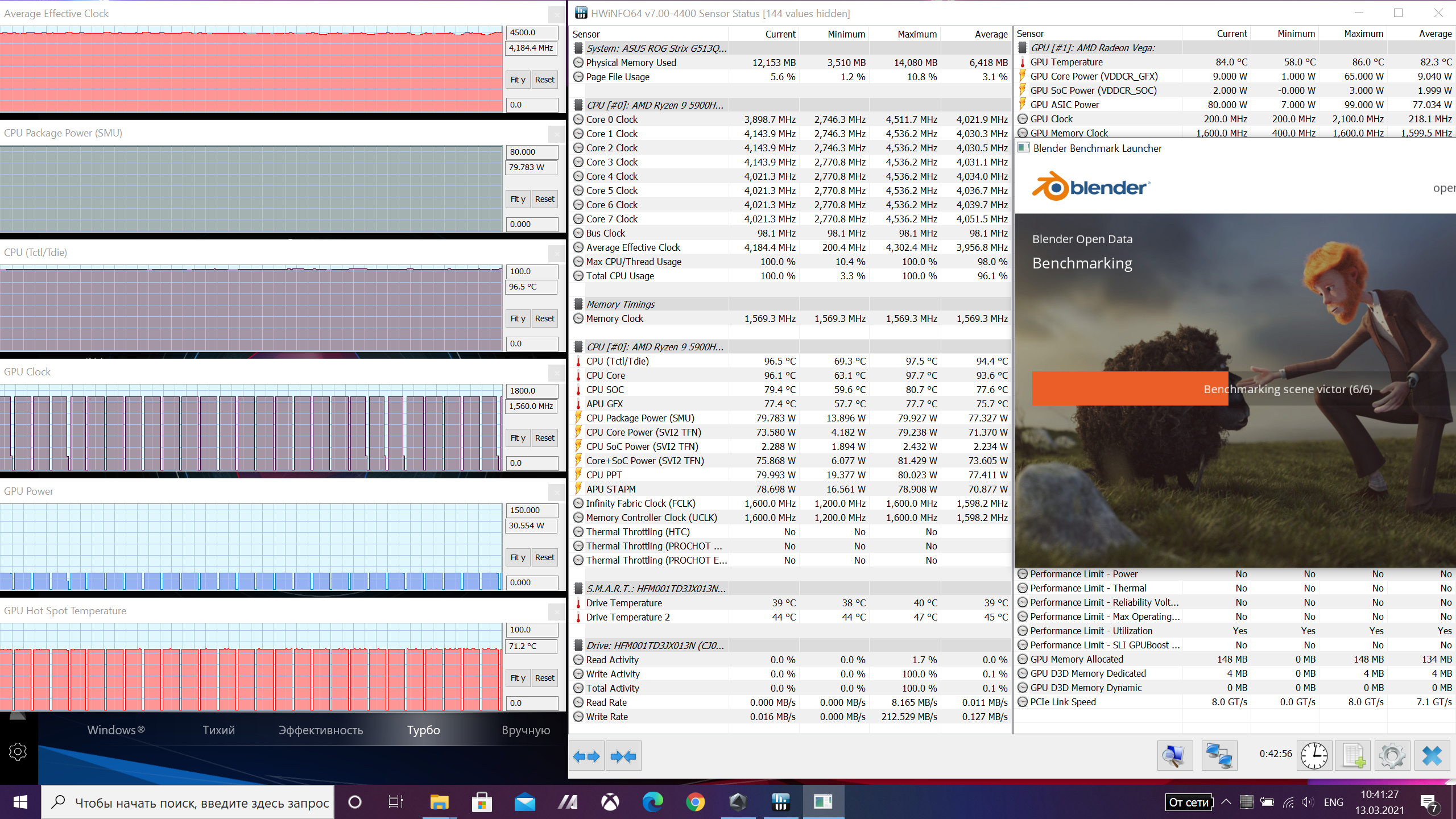The width and height of the screenshot is (1456, 819).
Task: Select the Тихий (Silent) mode
Action: tap(219, 730)
